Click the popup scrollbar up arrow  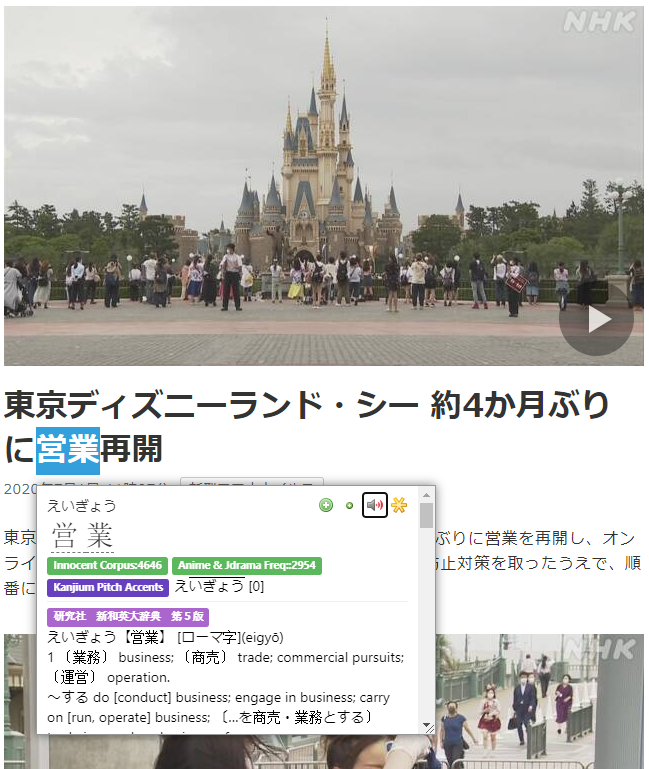pos(426,494)
